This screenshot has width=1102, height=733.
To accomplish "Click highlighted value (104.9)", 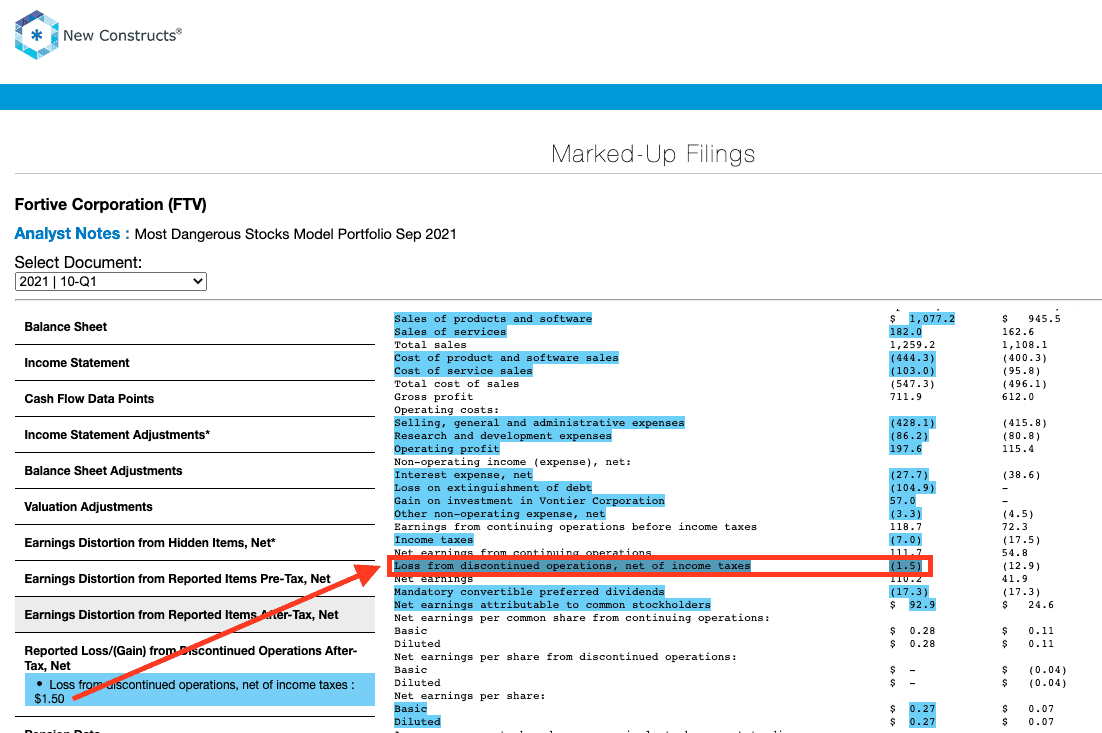I will [x=912, y=488].
